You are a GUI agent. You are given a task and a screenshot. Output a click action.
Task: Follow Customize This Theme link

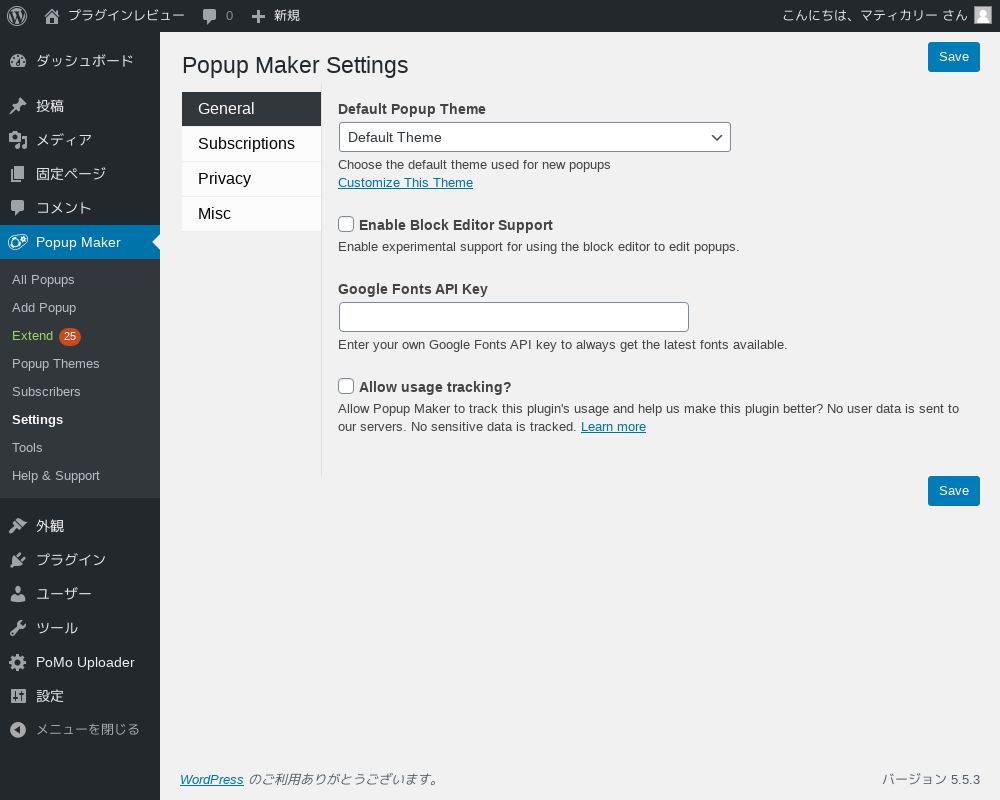[405, 182]
